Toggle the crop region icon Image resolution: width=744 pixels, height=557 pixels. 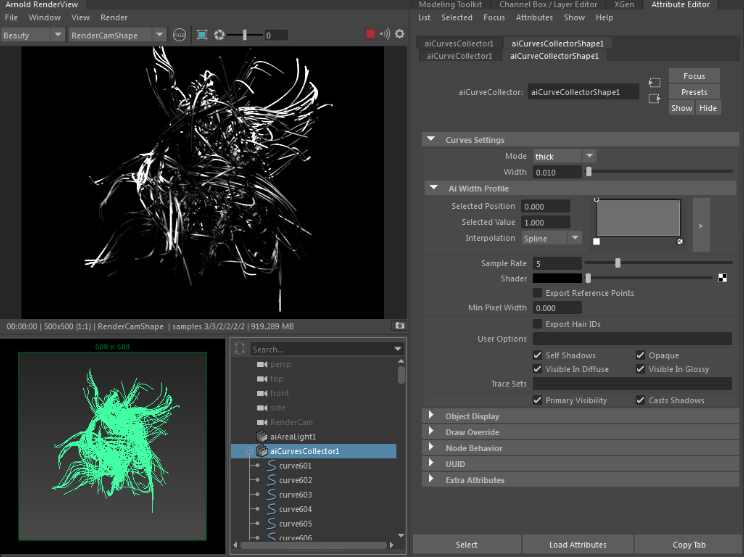[x=202, y=35]
